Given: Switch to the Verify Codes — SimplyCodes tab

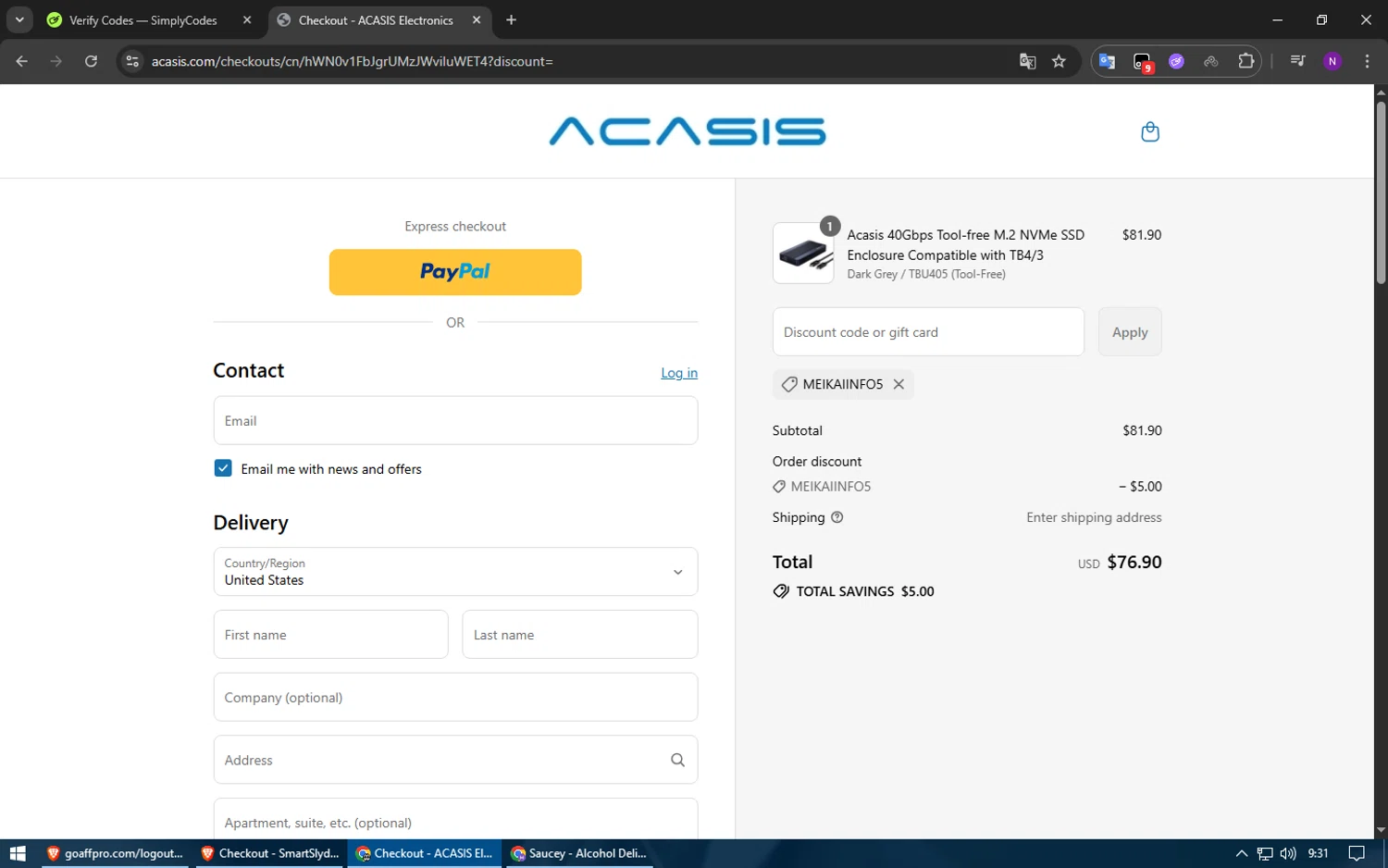Looking at the screenshot, I should (143, 20).
